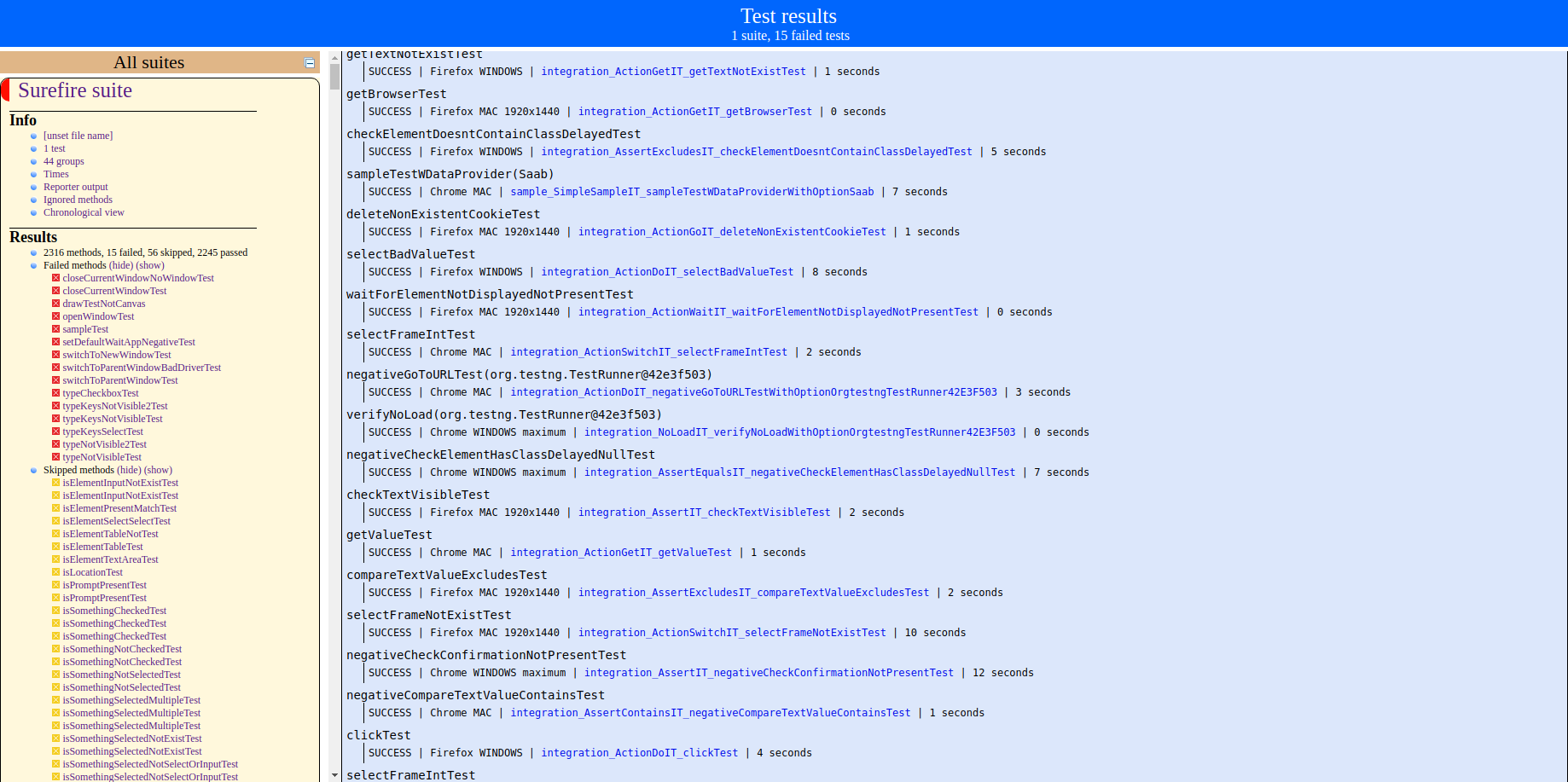Click failed icon beside setDefaultWaitAppNegativeTest
This screenshot has height=782, width=1568.
tap(55, 342)
